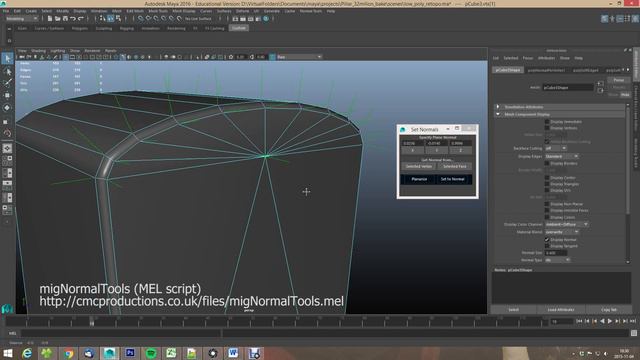Open the Display Color Channel dropdown
640x360 pixels.
coord(567,224)
